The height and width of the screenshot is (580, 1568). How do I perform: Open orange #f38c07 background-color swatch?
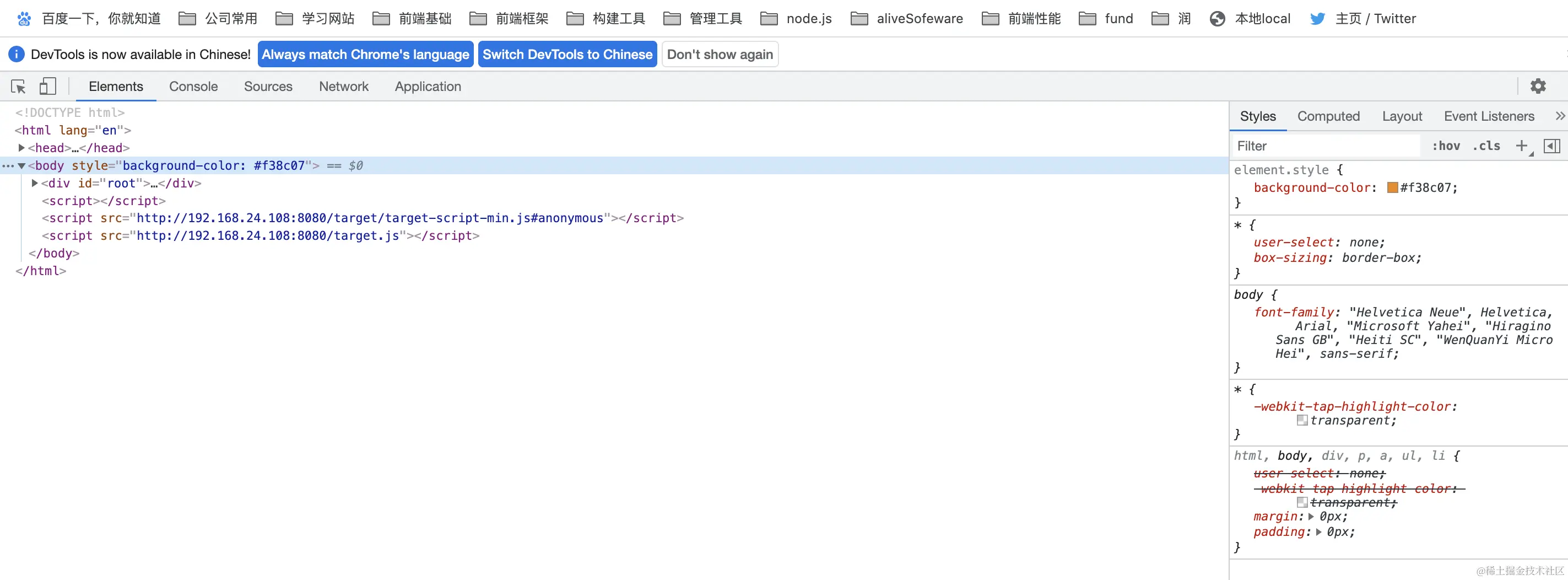pos(1392,187)
